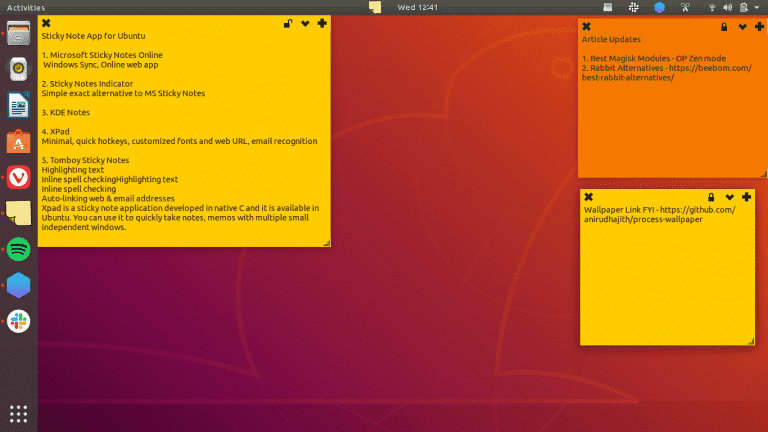The width and height of the screenshot is (768, 432).
Task: Open power icon in system menu
Action: (744, 7)
